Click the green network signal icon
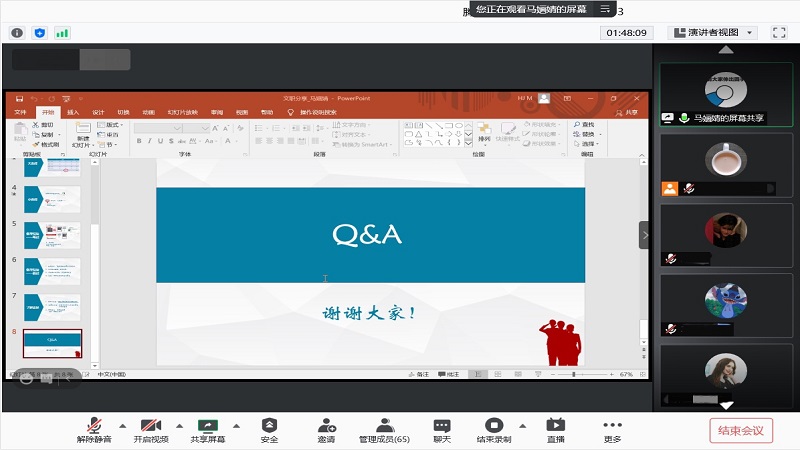The width and height of the screenshot is (800, 450). 62,33
